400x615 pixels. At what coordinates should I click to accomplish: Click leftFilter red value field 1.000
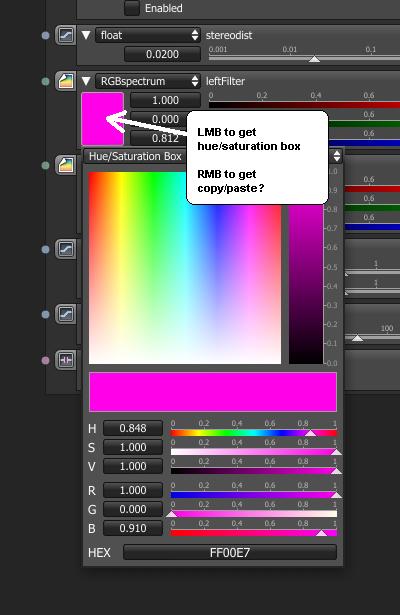point(165,100)
